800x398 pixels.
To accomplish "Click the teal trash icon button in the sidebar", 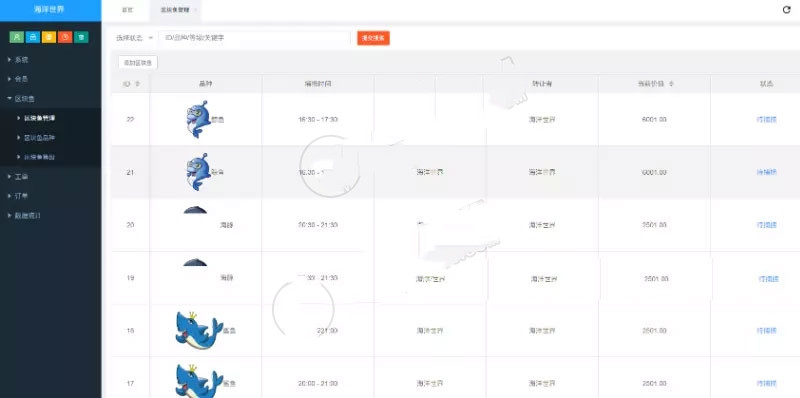I will click(81, 37).
